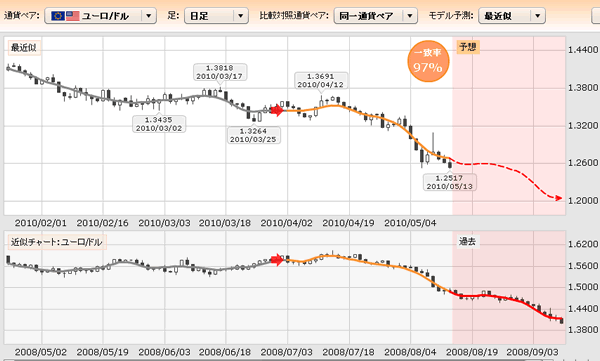Screen dimensions: 600x361
Task: Click the 1.2000 price axis value
Action: coord(583,200)
